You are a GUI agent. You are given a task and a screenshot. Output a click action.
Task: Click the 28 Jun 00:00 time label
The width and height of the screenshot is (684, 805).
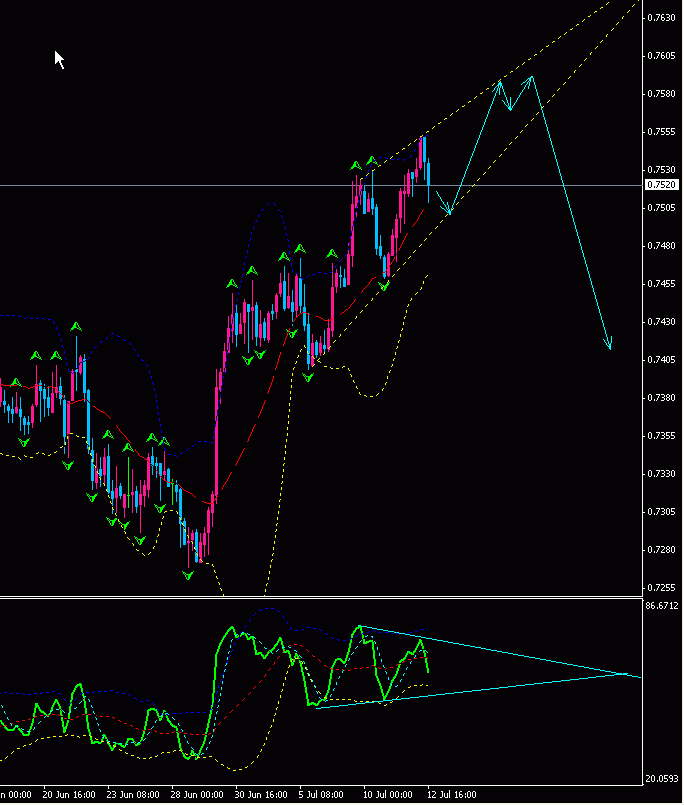coord(197,795)
